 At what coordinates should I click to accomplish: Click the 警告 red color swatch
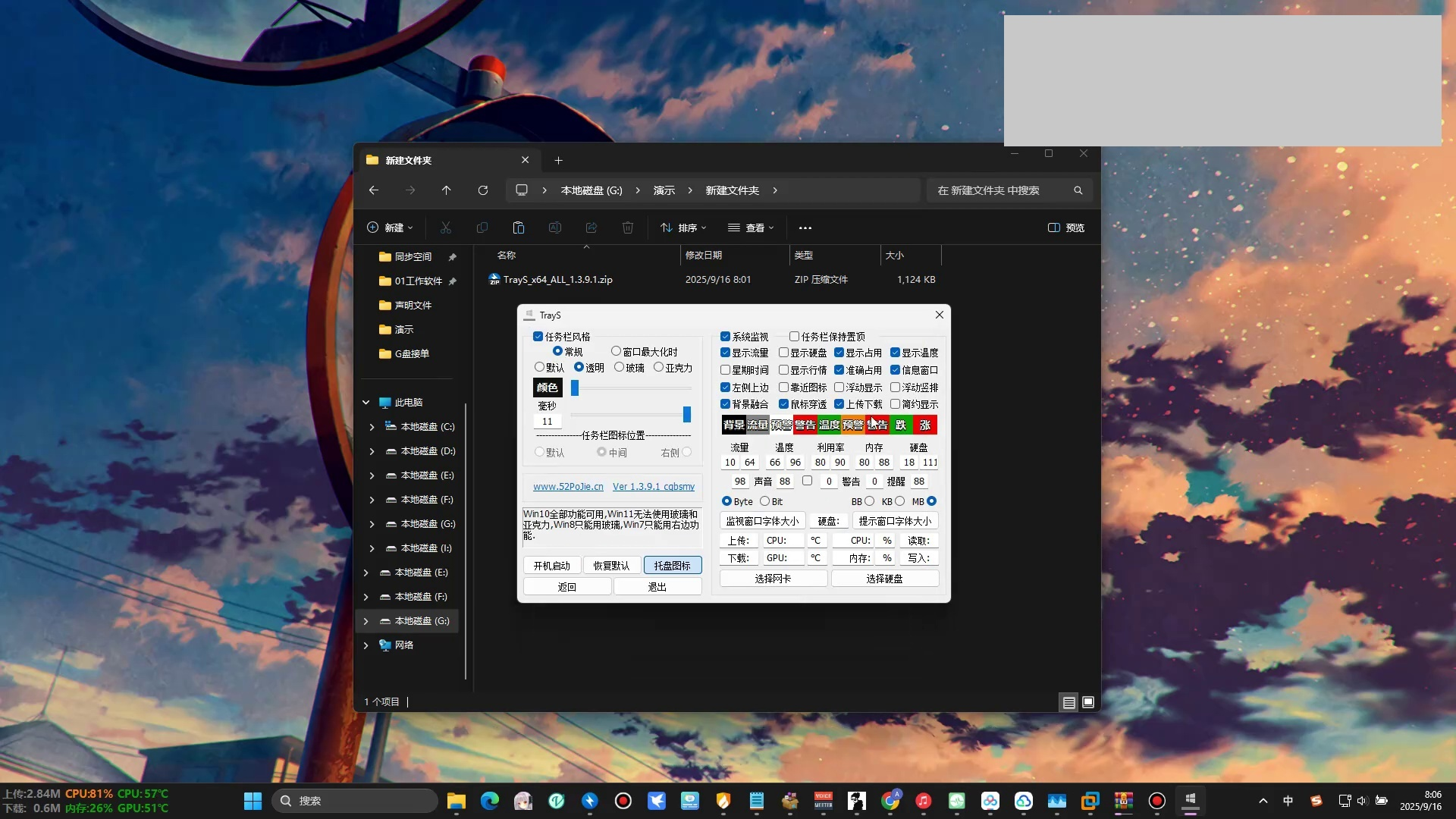[x=805, y=425]
